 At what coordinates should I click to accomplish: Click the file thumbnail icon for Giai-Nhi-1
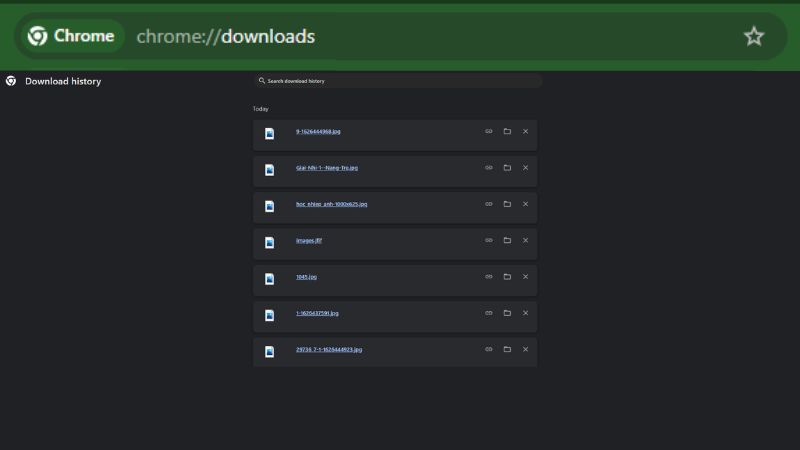coord(269,170)
